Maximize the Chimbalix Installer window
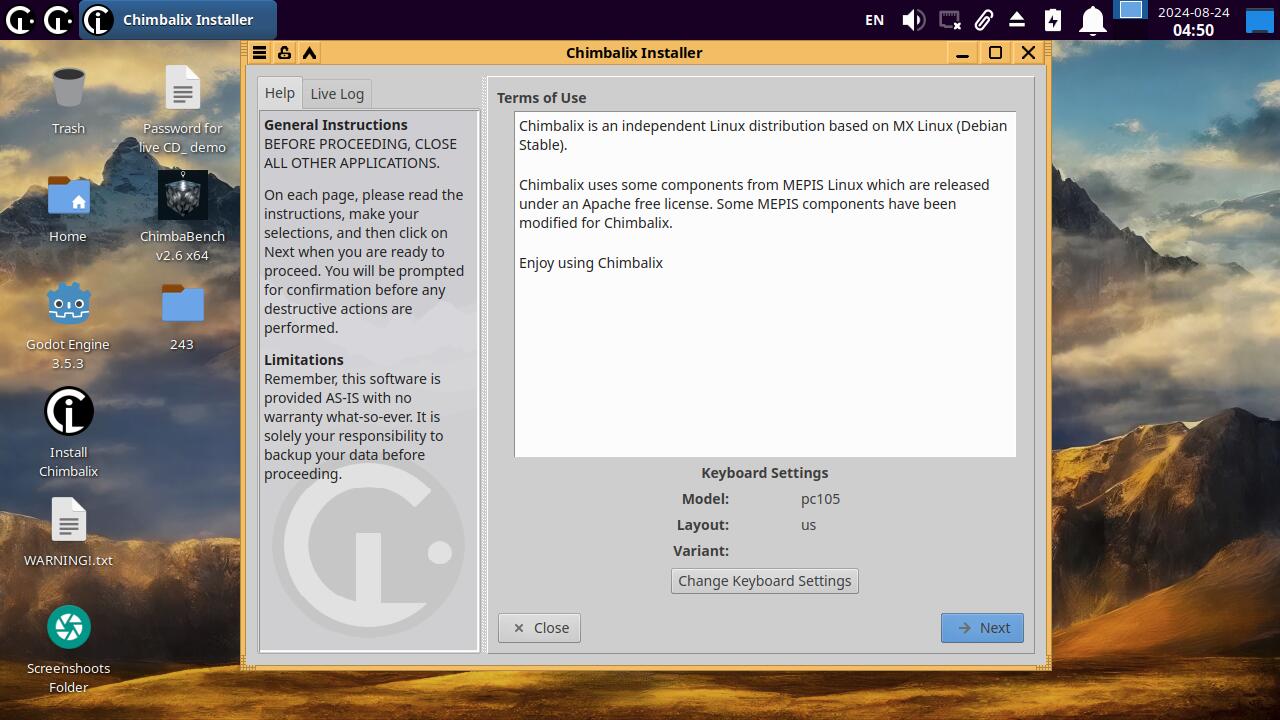Image resolution: width=1280 pixels, height=720 pixels. pos(995,53)
